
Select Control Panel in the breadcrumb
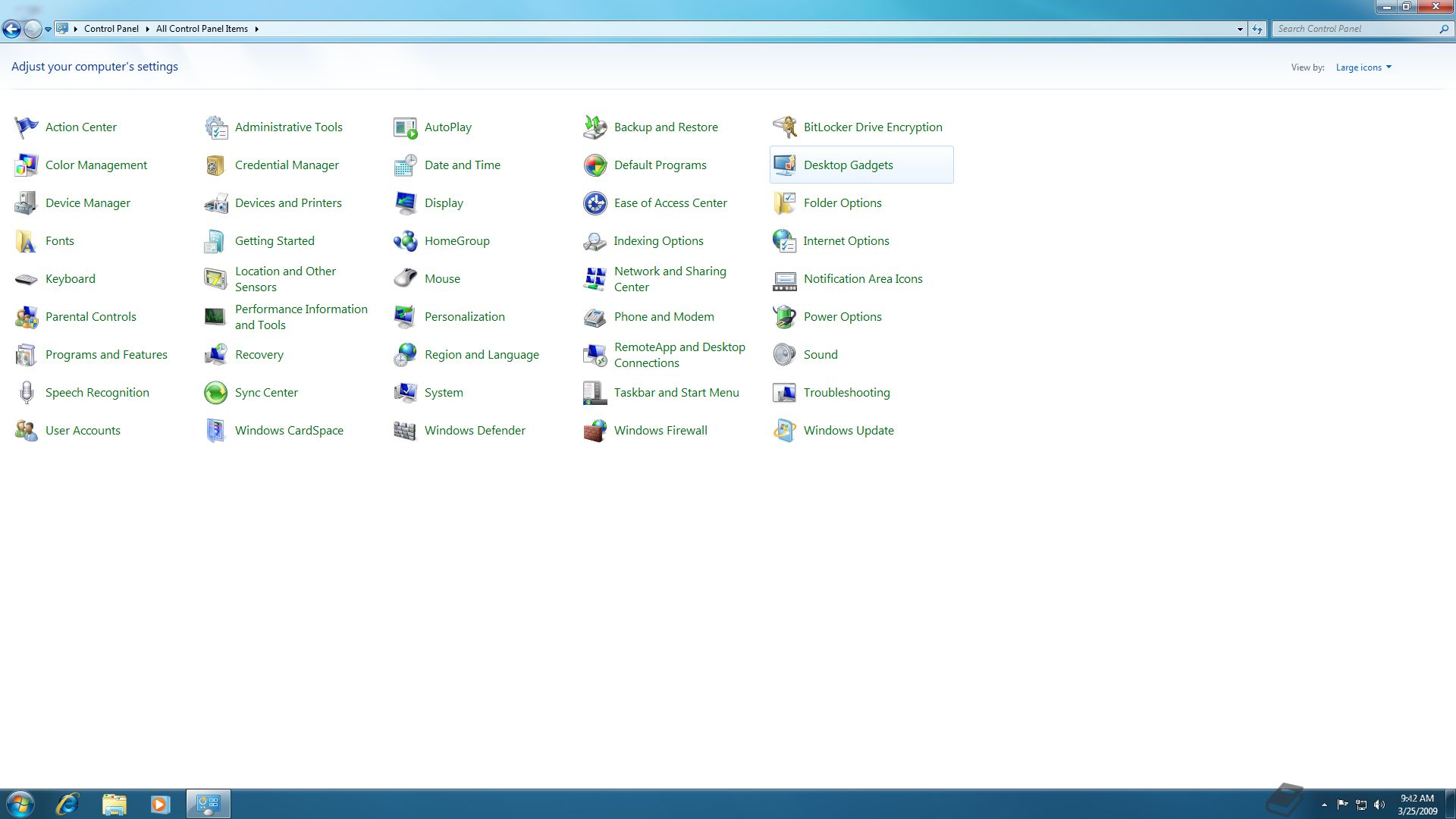coord(111,29)
